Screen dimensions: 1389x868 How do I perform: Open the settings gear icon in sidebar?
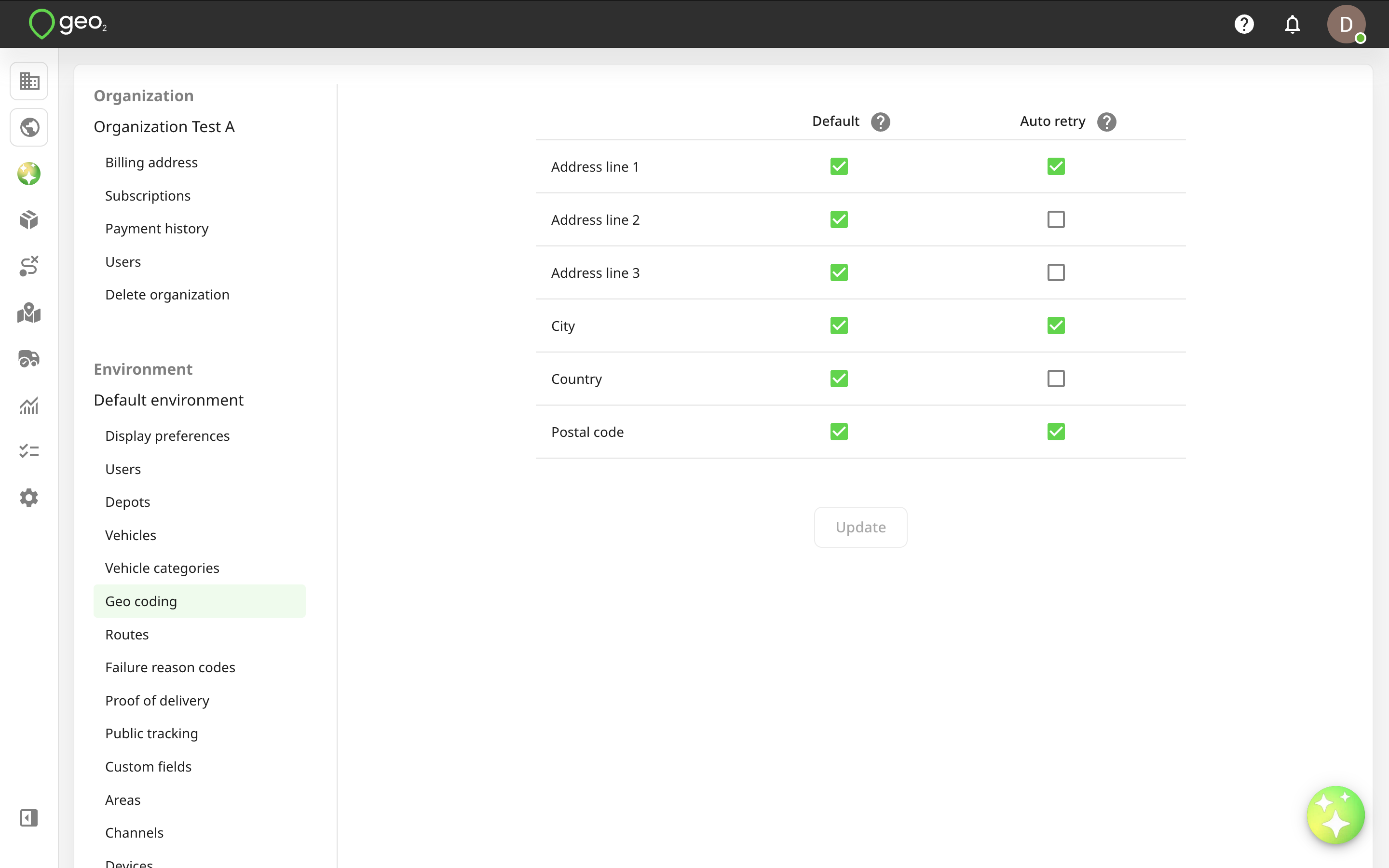(x=29, y=498)
